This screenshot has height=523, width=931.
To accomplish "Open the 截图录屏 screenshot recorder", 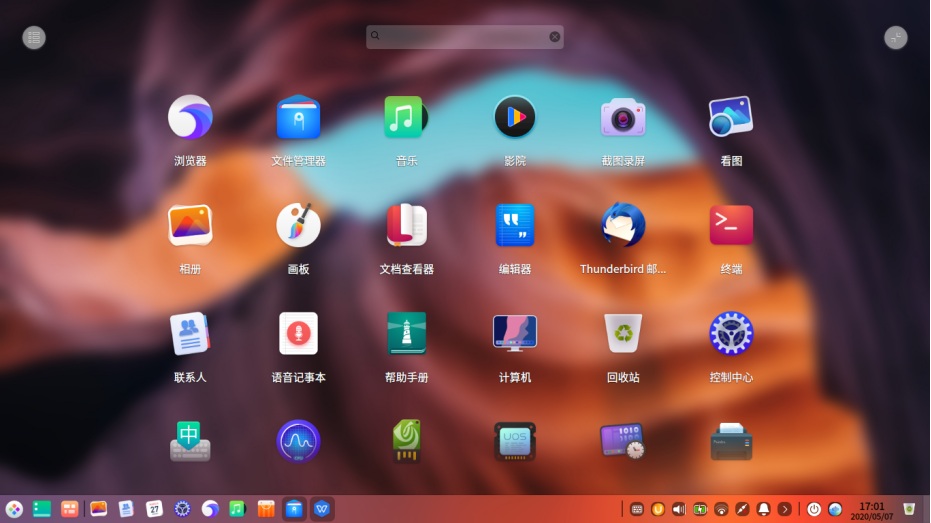I will tap(623, 117).
